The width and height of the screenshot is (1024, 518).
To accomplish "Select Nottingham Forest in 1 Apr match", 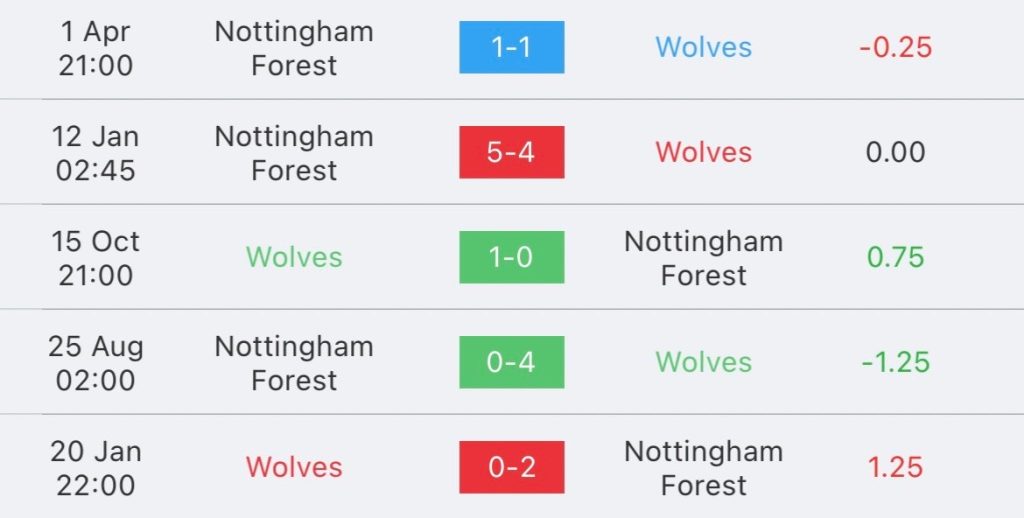I will click(x=294, y=48).
